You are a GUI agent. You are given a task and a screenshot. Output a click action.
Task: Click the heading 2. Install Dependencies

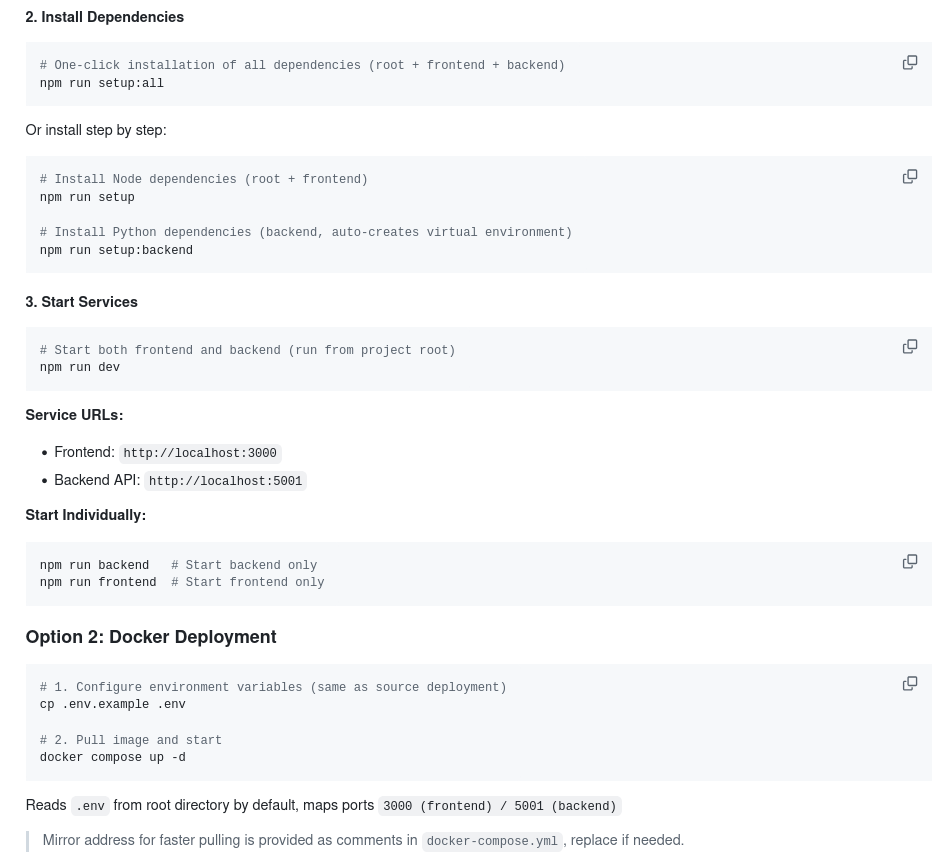coord(104,17)
